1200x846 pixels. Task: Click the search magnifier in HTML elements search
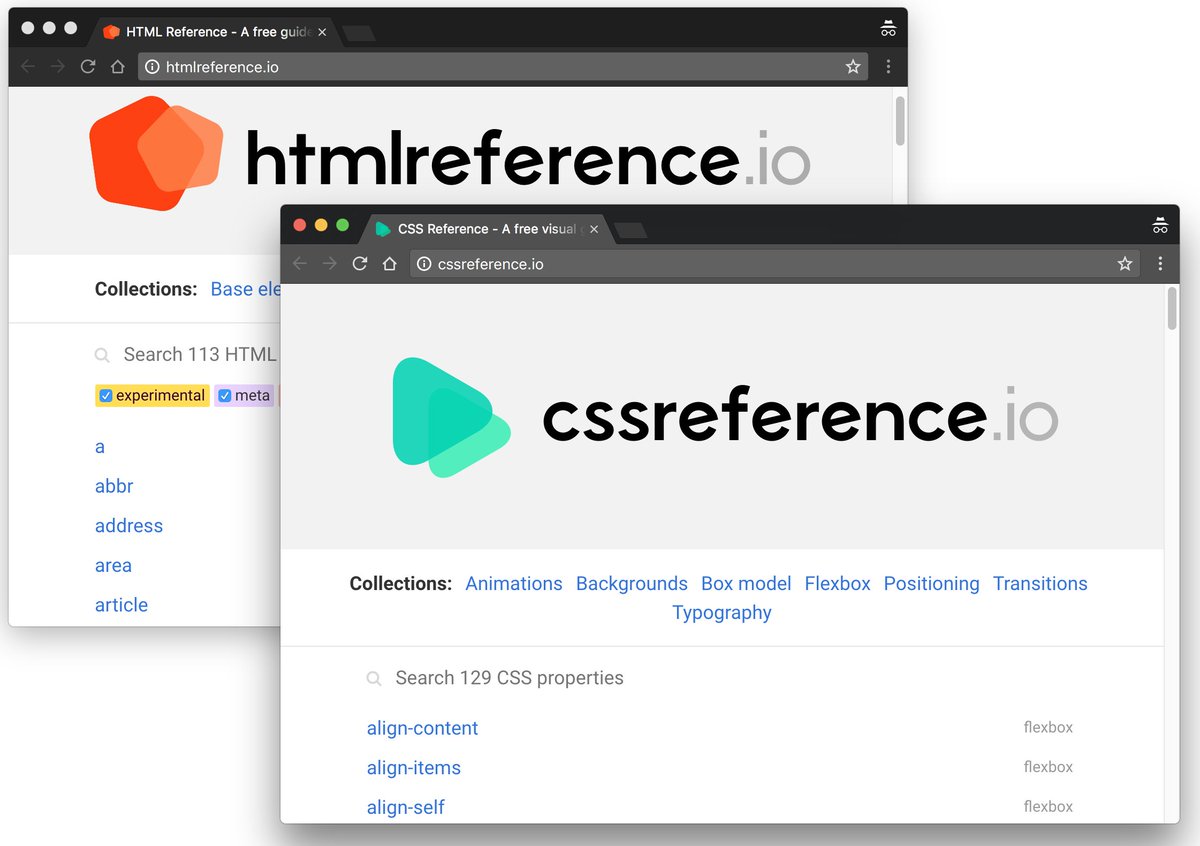tap(102, 355)
